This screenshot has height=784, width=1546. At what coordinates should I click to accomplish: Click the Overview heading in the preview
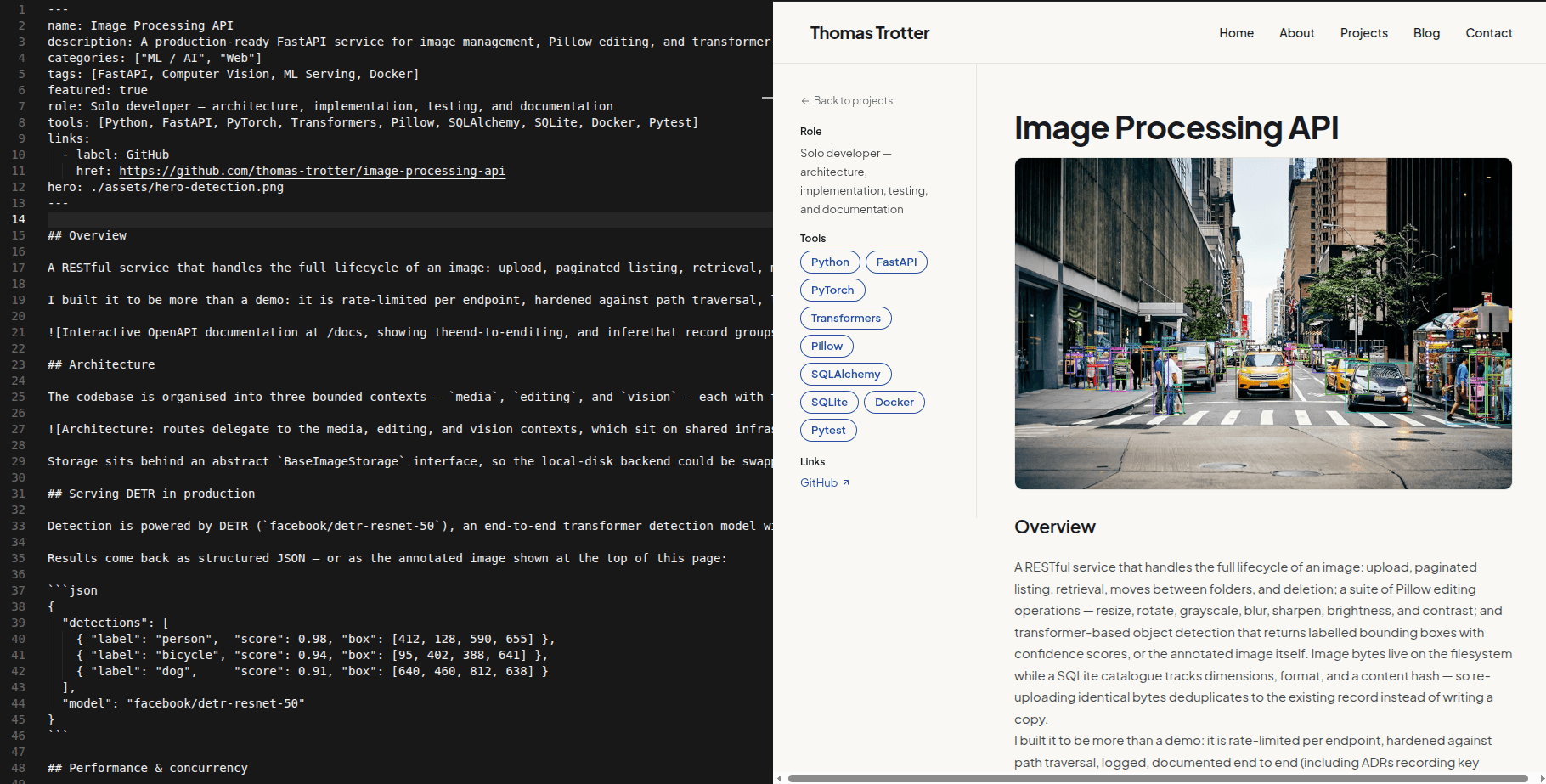click(1054, 527)
